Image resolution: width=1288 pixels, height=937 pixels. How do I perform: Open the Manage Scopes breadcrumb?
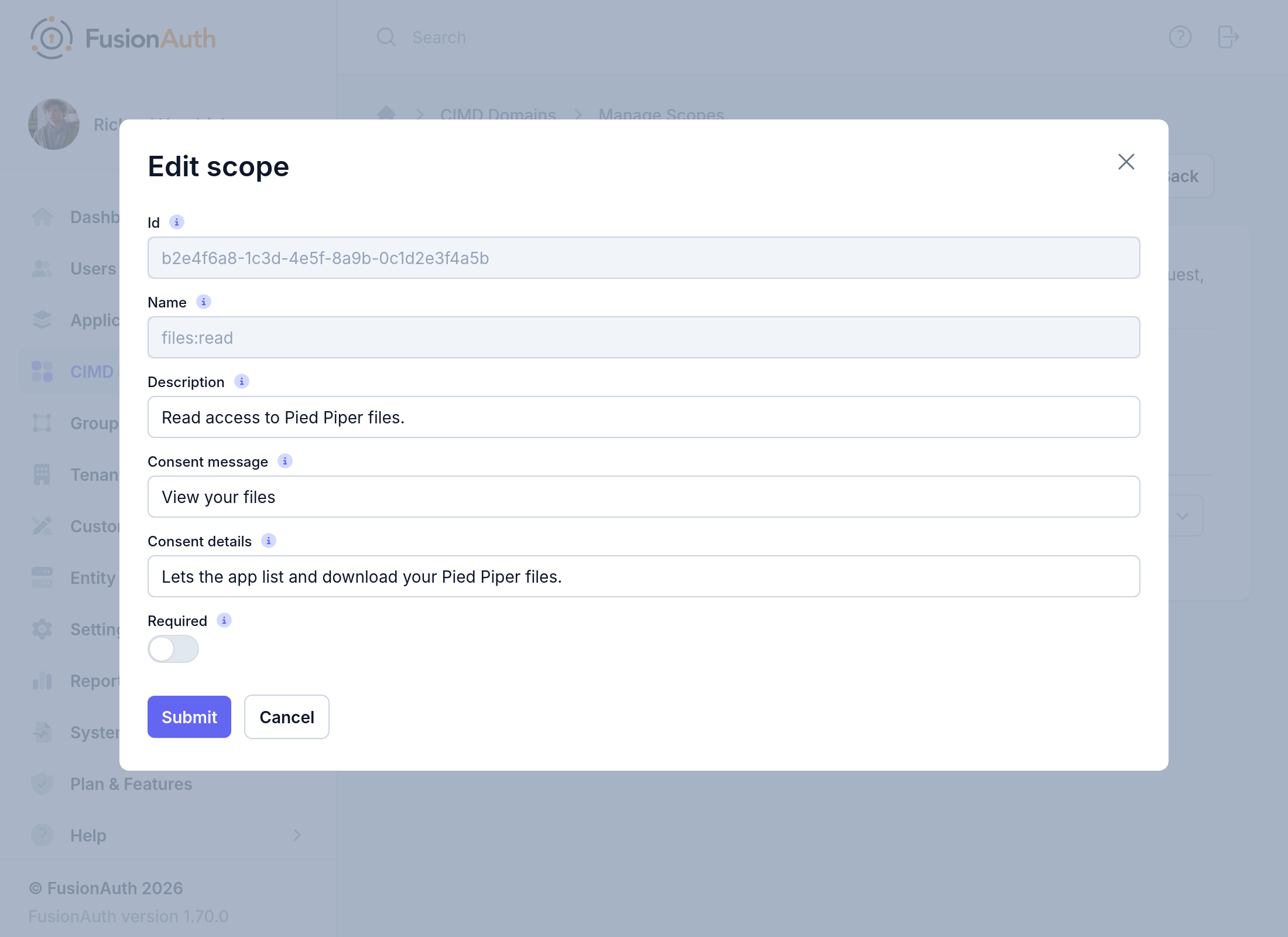click(662, 114)
